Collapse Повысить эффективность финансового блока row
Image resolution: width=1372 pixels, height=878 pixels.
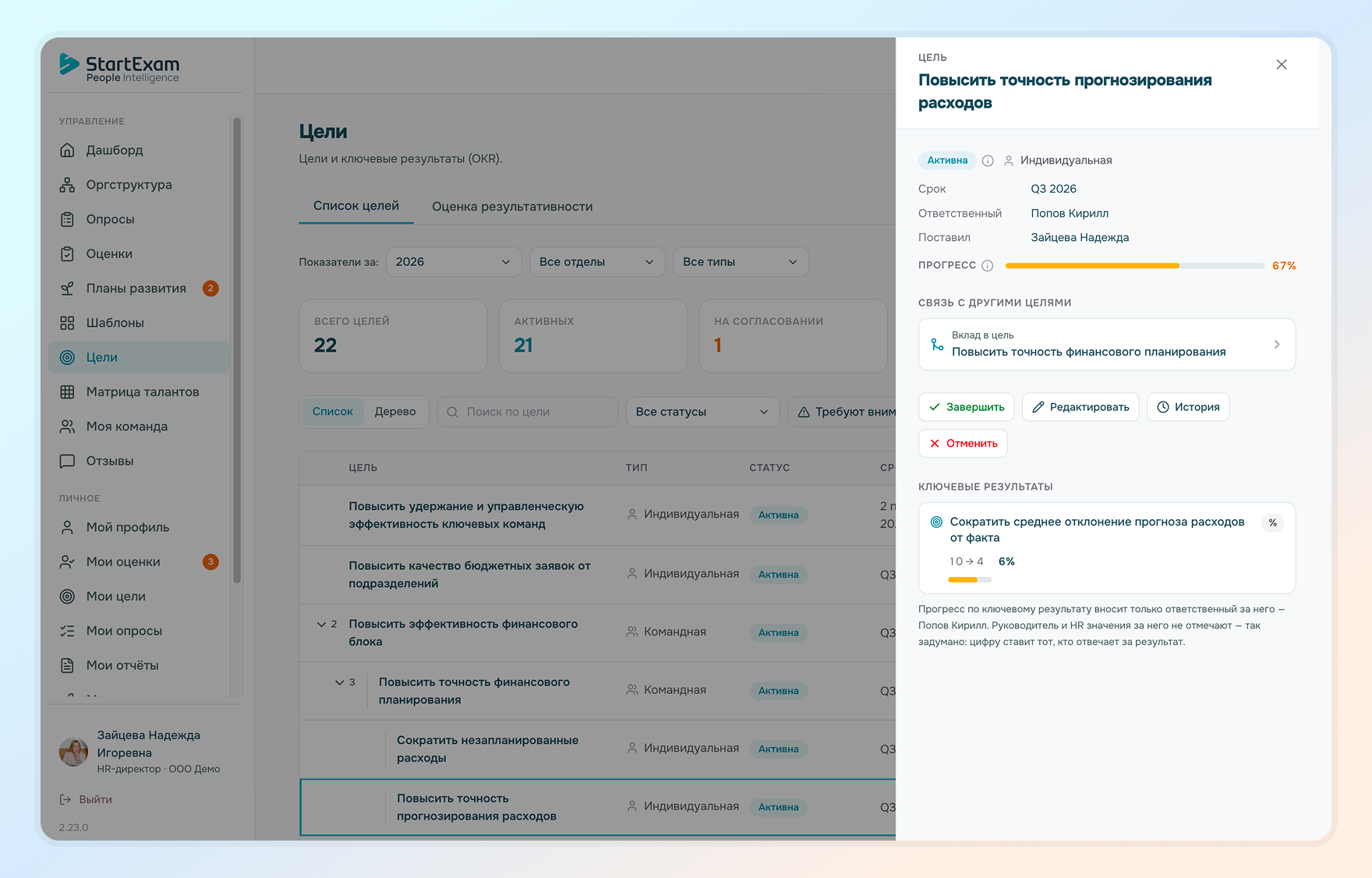(x=321, y=625)
